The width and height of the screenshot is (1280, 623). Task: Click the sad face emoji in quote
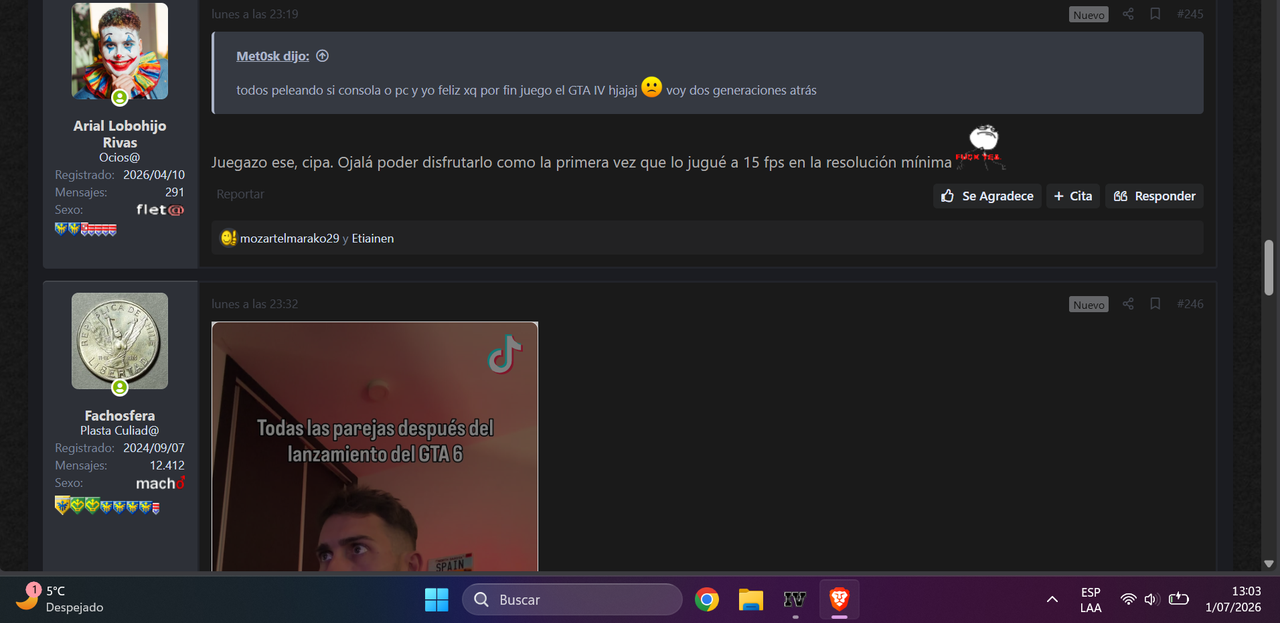652,87
